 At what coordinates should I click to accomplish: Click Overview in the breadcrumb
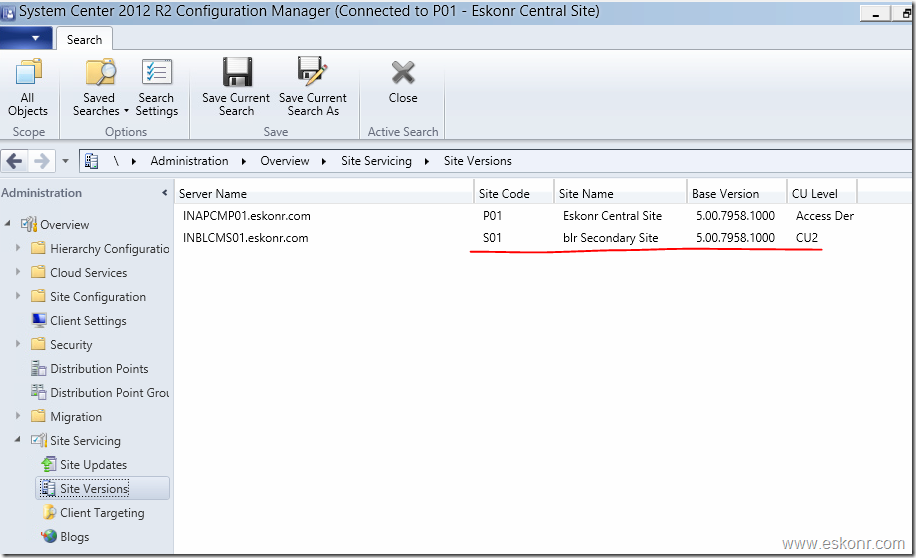pos(284,161)
